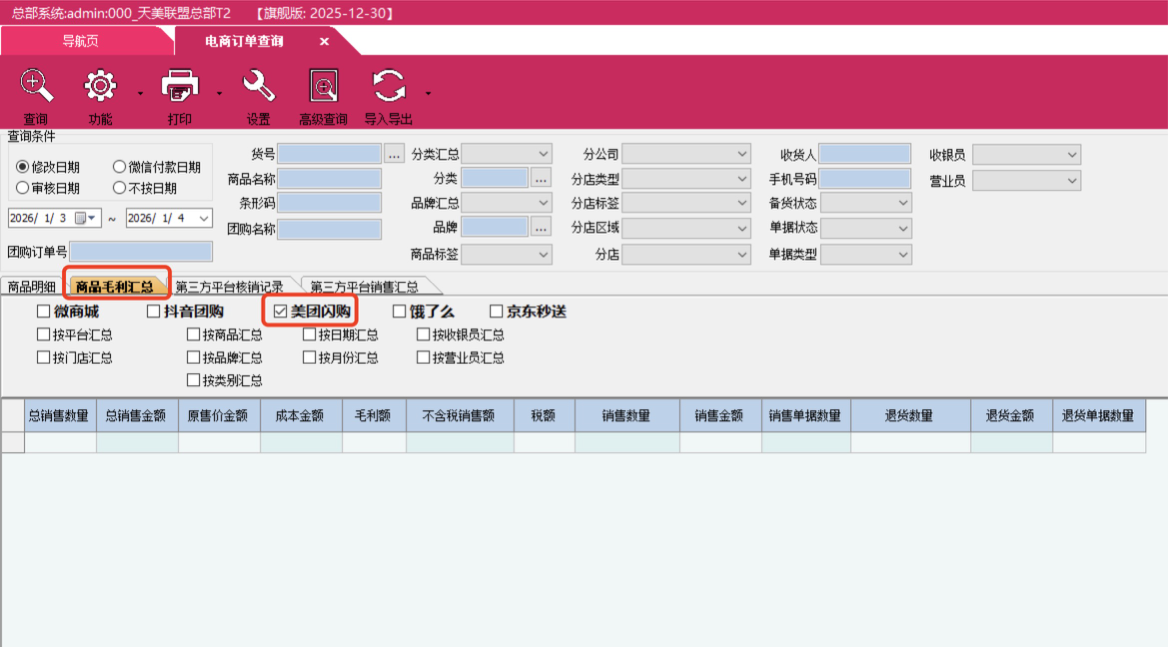Viewport: 1168px width, 647px height.
Task: Click the 毛利额 column header
Action: click(x=373, y=416)
